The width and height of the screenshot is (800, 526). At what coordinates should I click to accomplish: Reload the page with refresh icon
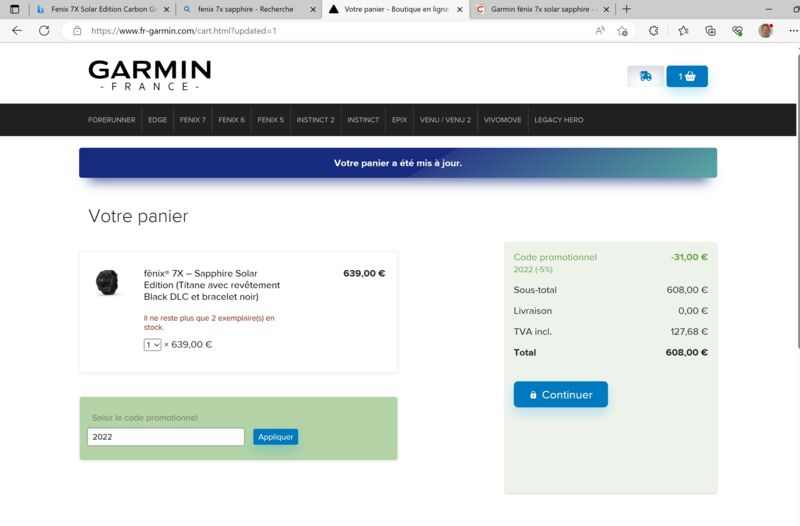tap(44, 31)
